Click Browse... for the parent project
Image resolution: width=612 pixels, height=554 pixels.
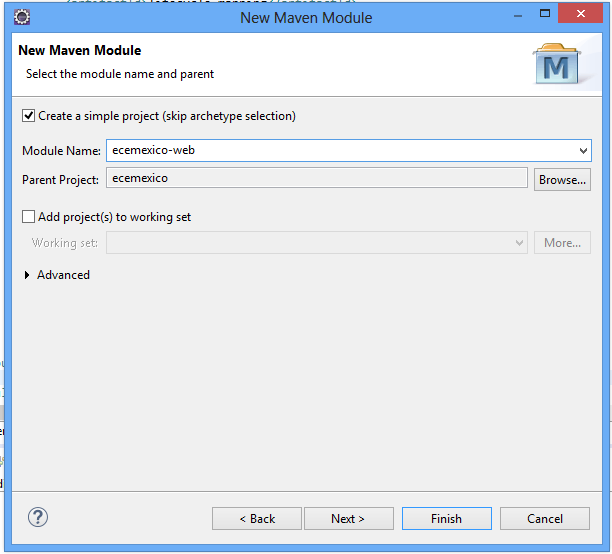pyautogui.click(x=562, y=180)
